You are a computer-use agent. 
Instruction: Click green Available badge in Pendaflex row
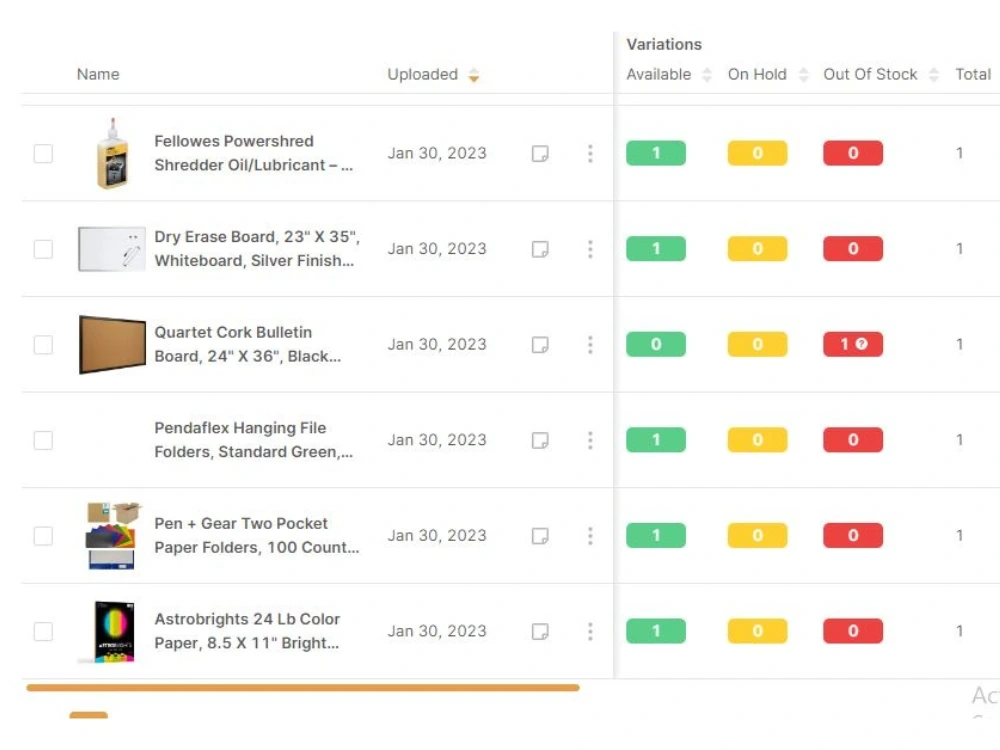tap(656, 440)
